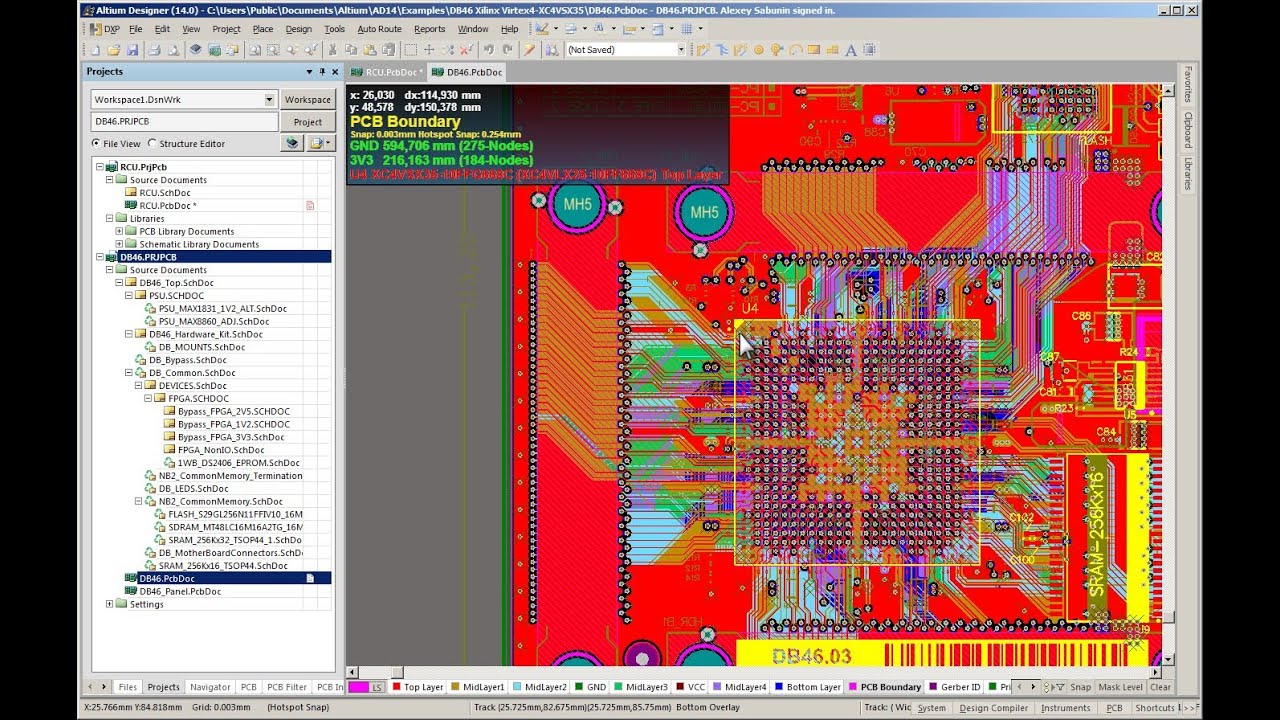Click the Clear button
Image resolution: width=1280 pixels, height=720 pixels.
tap(1160, 687)
